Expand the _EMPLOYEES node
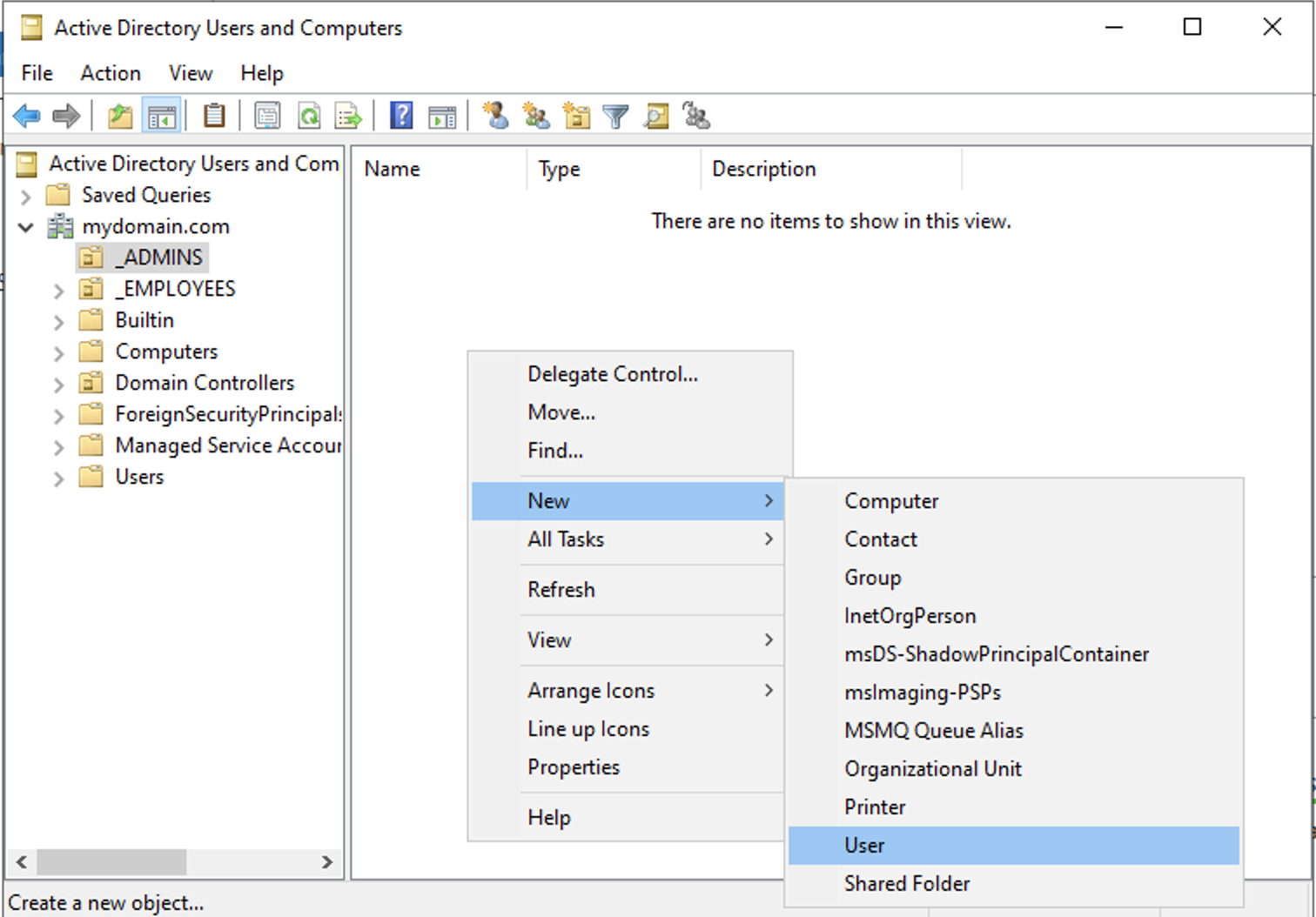This screenshot has height=917, width=1316. tap(58, 291)
